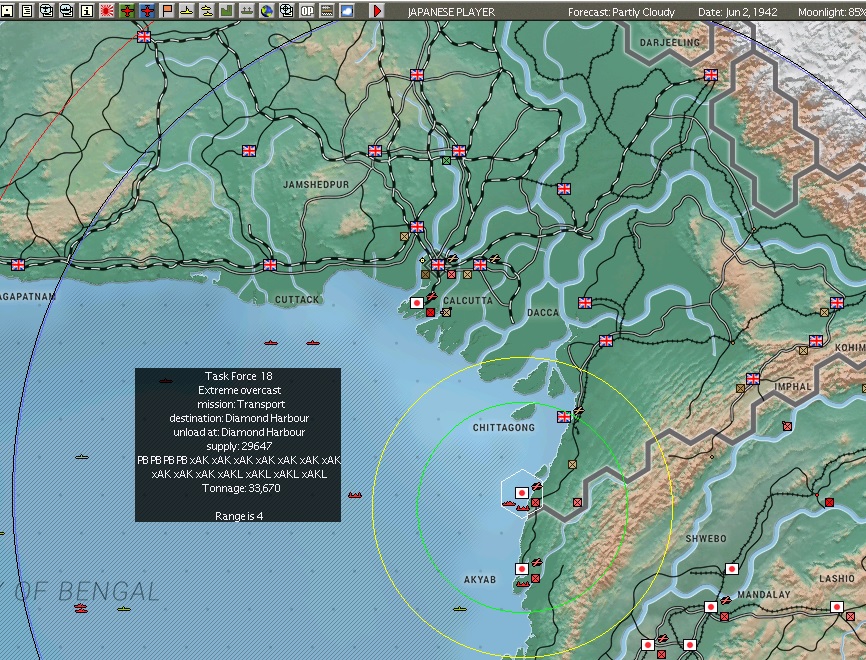The width and height of the screenshot is (866, 660).
Task: Click the JAPANESE PLAYER label
Action: [x=451, y=12]
